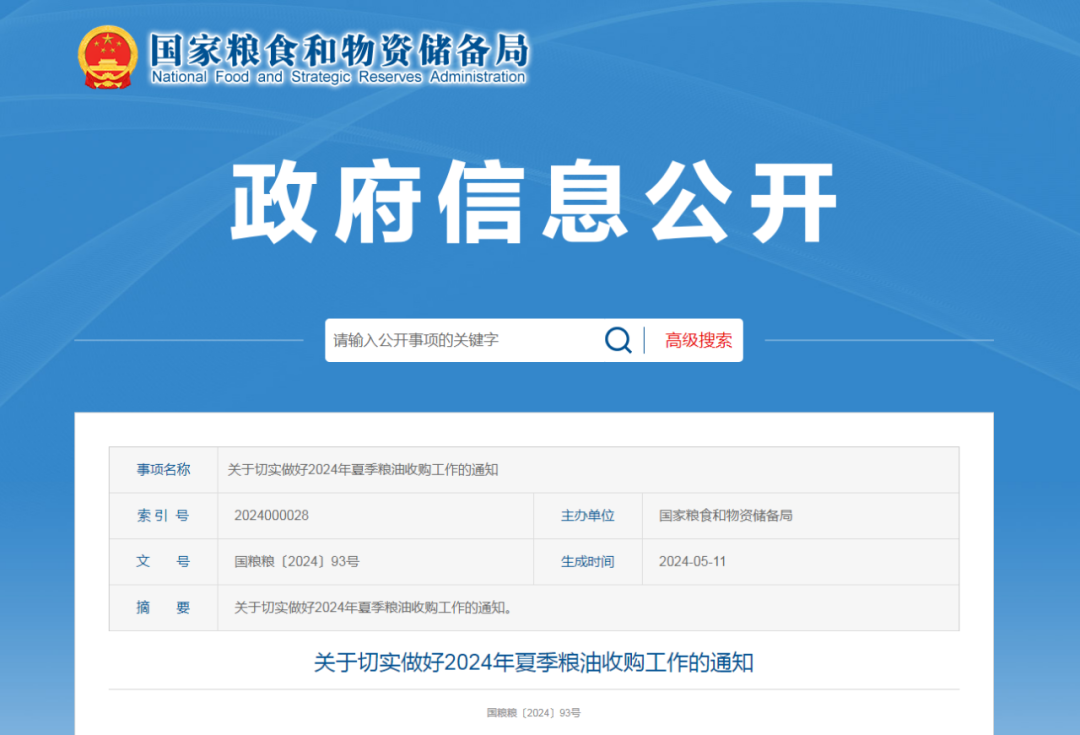Click the red search icon next to 高级搜索
The height and width of the screenshot is (735, 1080).
click(x=617, y=340)
